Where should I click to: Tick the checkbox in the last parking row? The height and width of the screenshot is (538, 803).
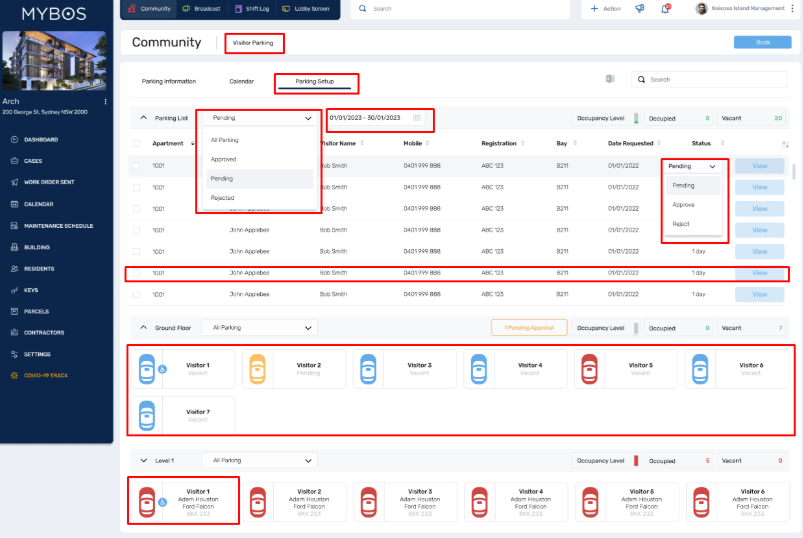pyautogui.click(x=136, y=294)
